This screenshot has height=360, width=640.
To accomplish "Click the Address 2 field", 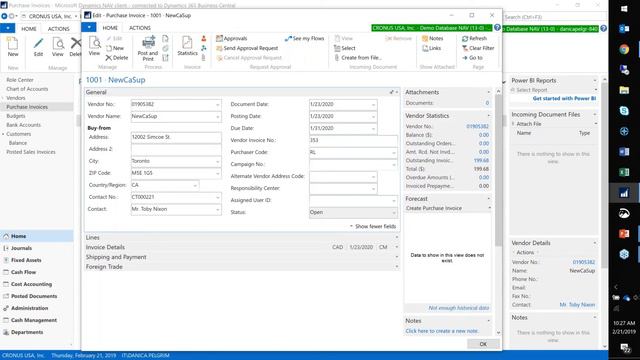I will pyautogui.click(x=176, y=149).
